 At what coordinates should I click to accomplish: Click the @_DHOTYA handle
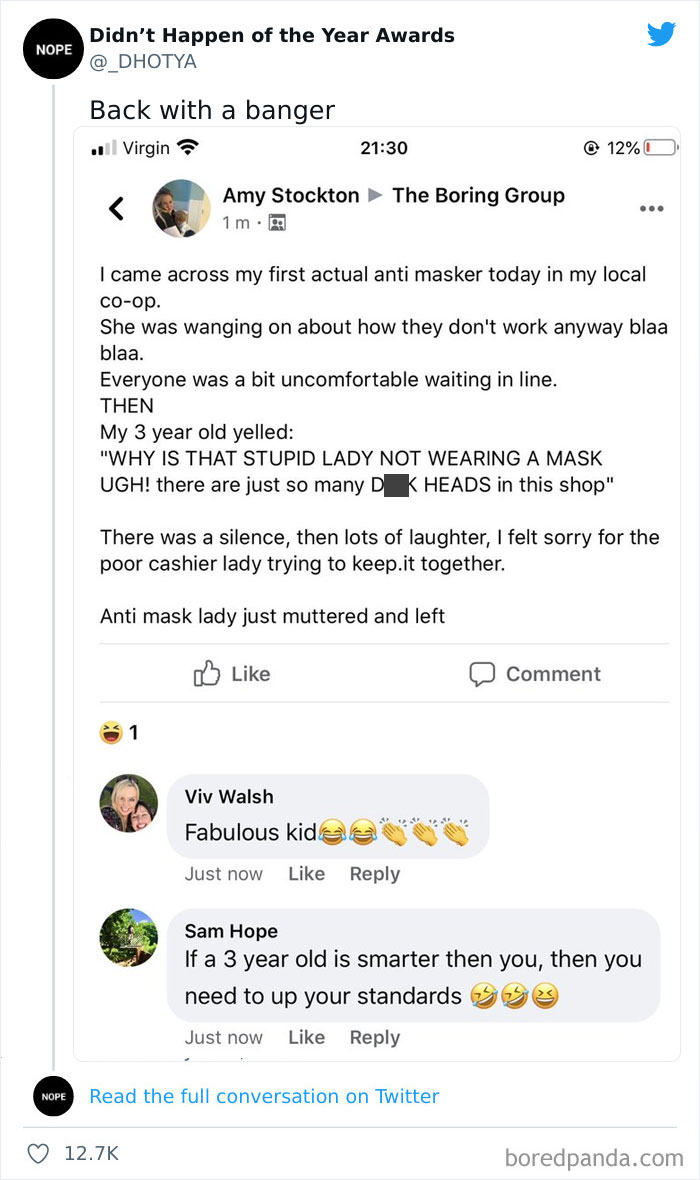coord(143,62)
